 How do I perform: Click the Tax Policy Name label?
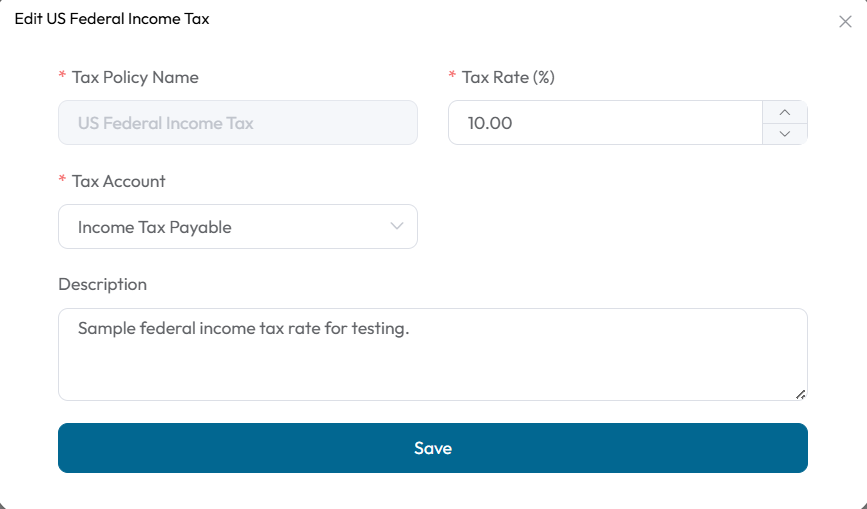(135, 77)
